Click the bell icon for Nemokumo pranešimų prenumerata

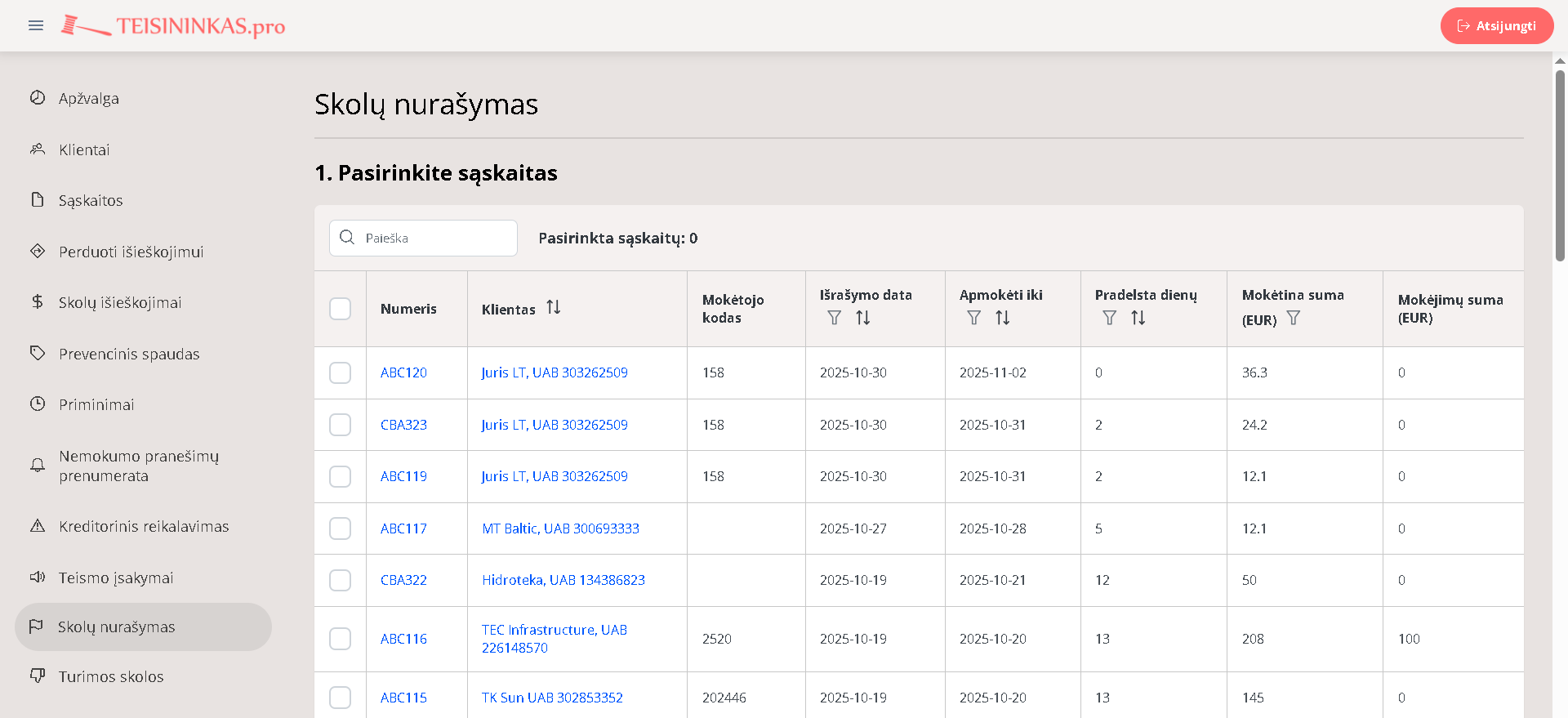(38, 466)
